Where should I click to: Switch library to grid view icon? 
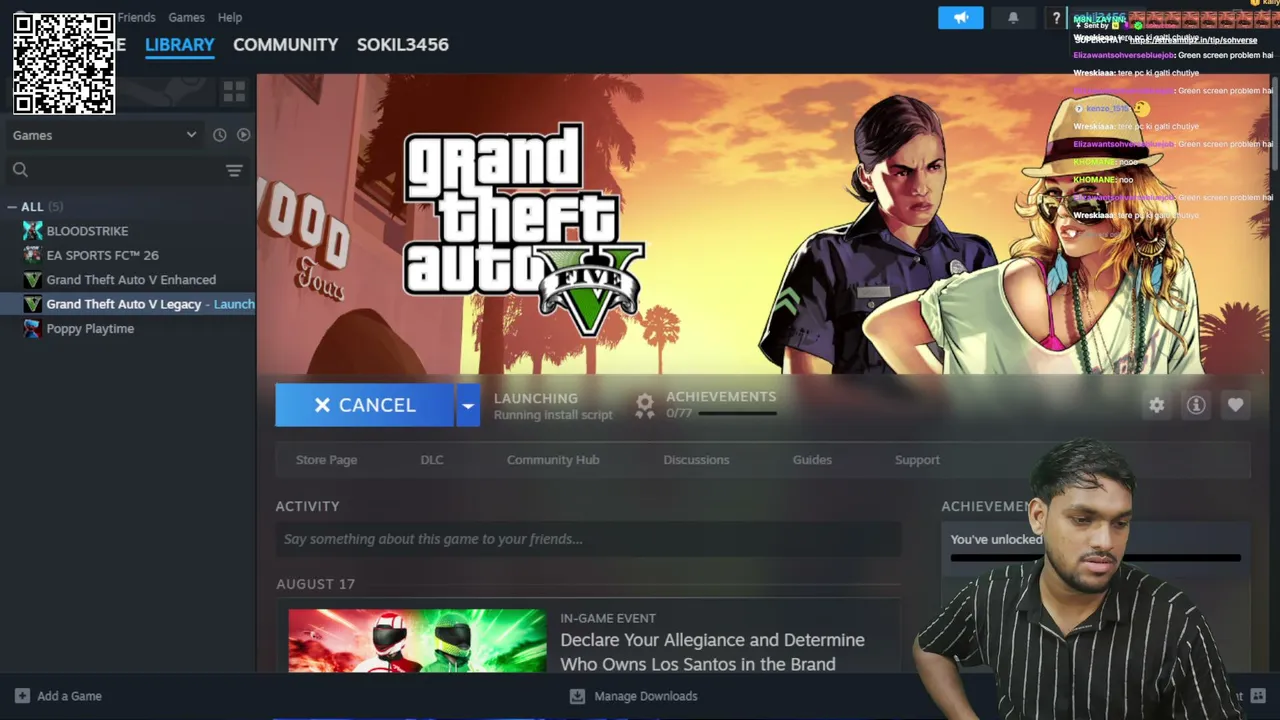(x=234, y=92)
